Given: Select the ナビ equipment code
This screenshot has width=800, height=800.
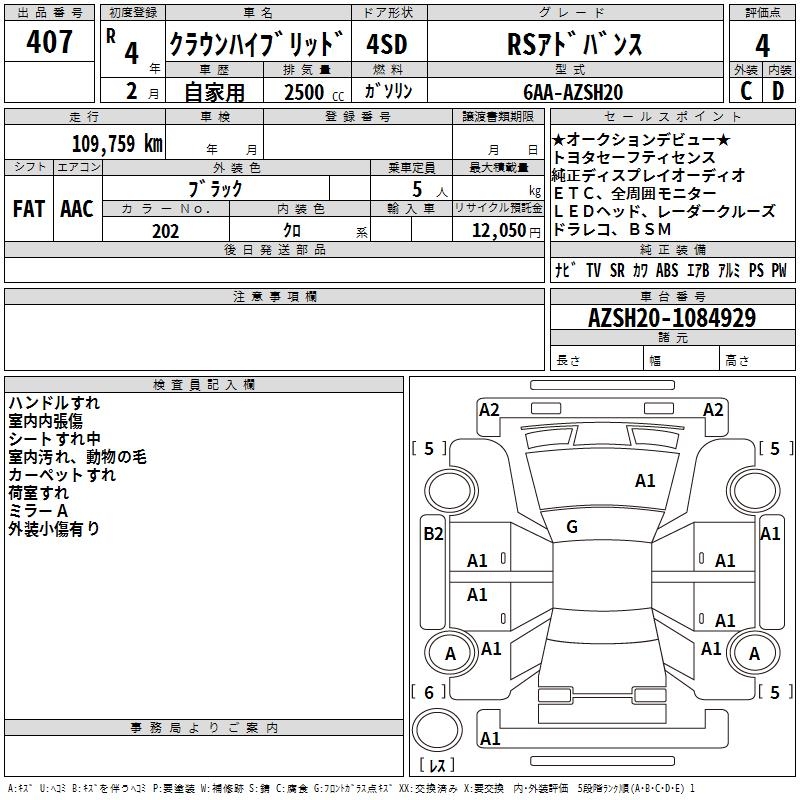Looking at the screenshot, I should pos(566,270).
